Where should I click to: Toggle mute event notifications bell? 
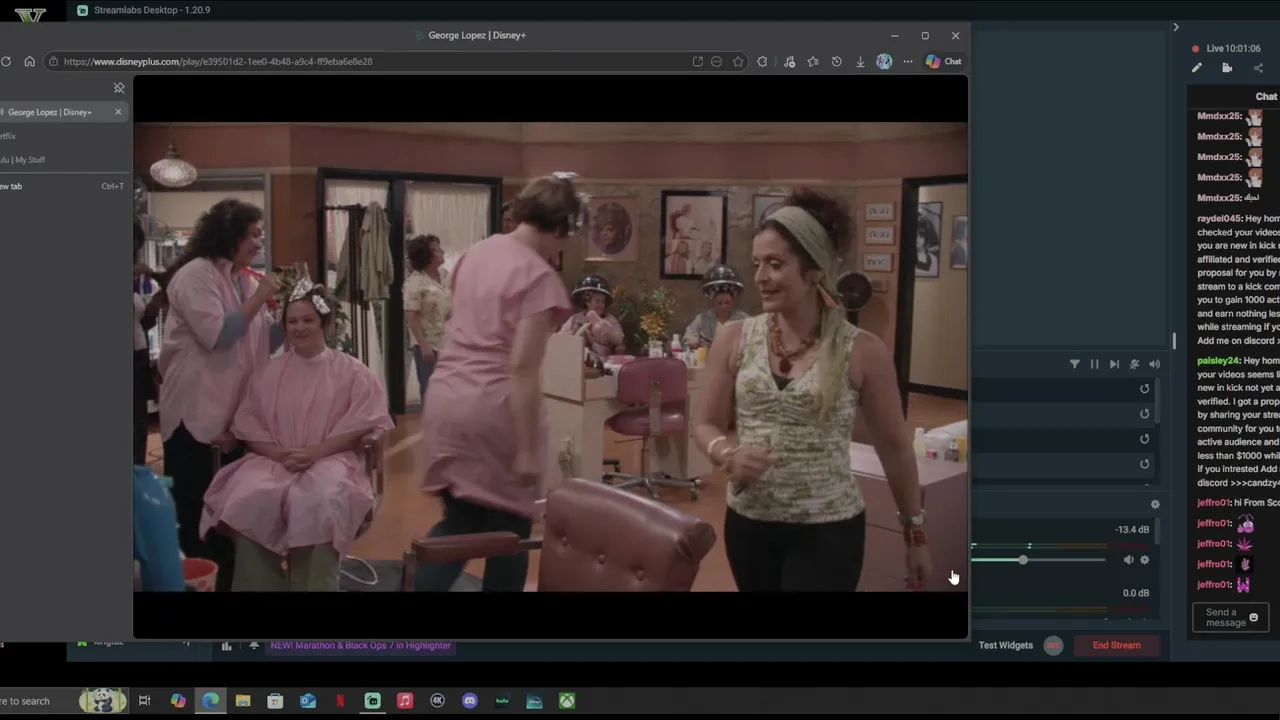click(x=1134, y=364)
